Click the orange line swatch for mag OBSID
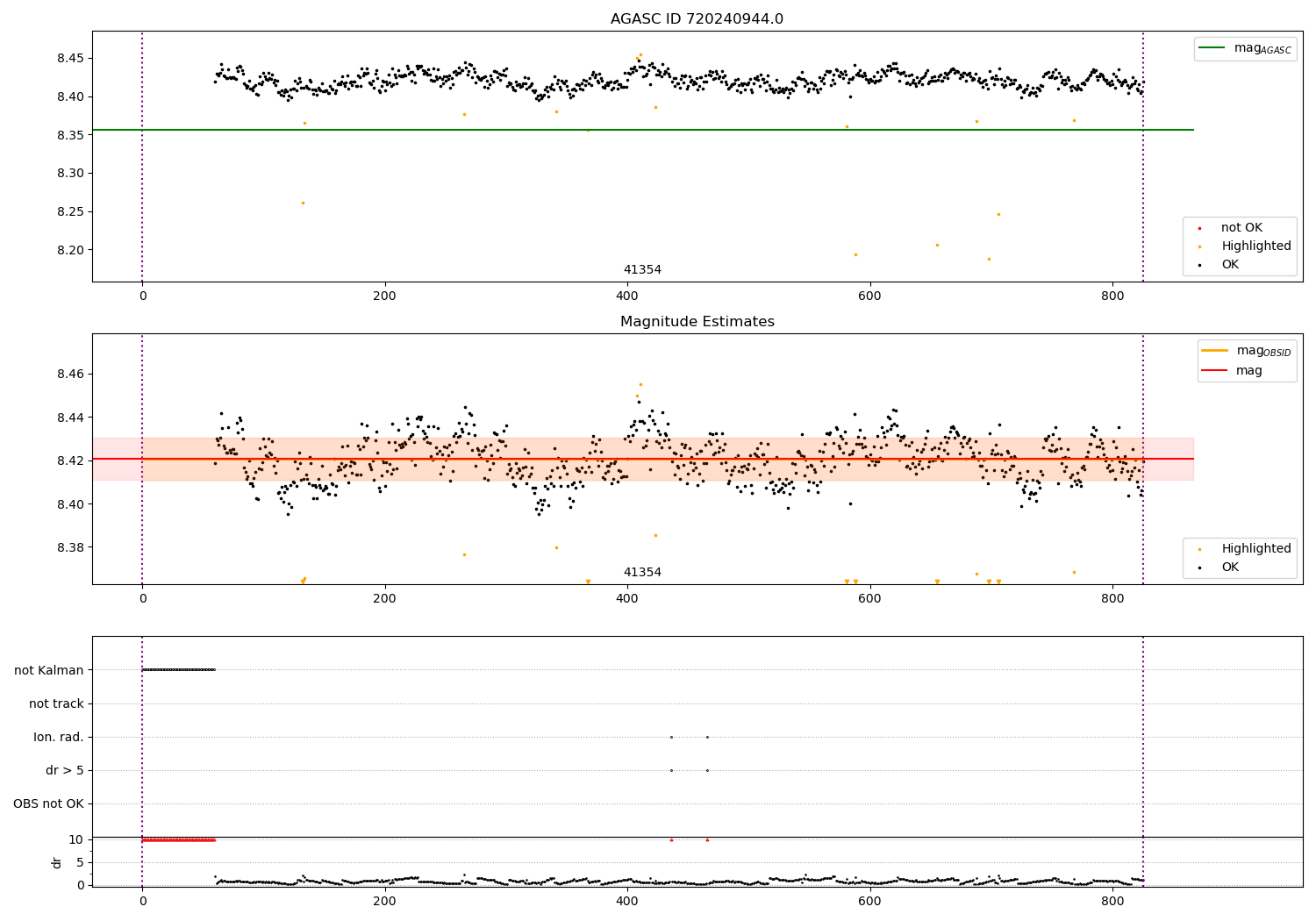 click(1215, 351)
